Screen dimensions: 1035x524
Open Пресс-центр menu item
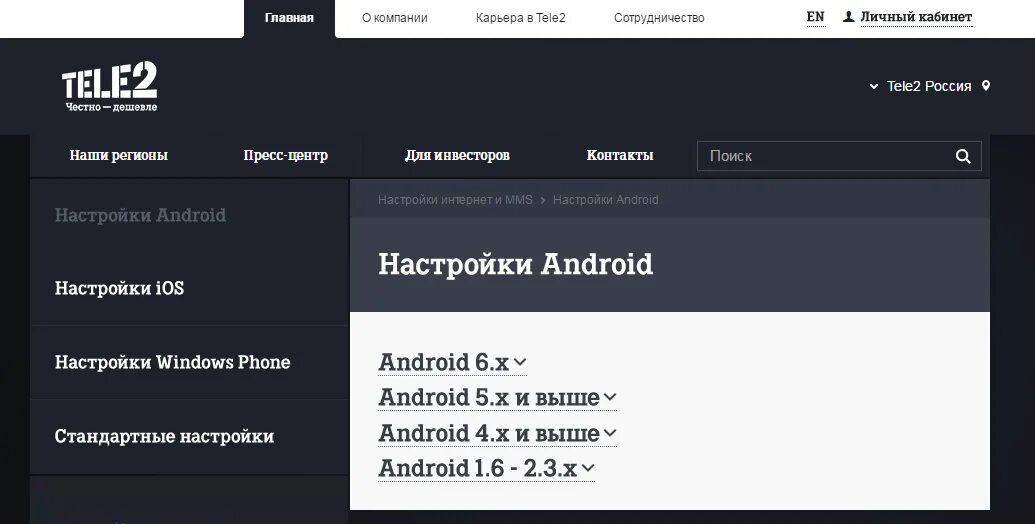click(286, 156)
